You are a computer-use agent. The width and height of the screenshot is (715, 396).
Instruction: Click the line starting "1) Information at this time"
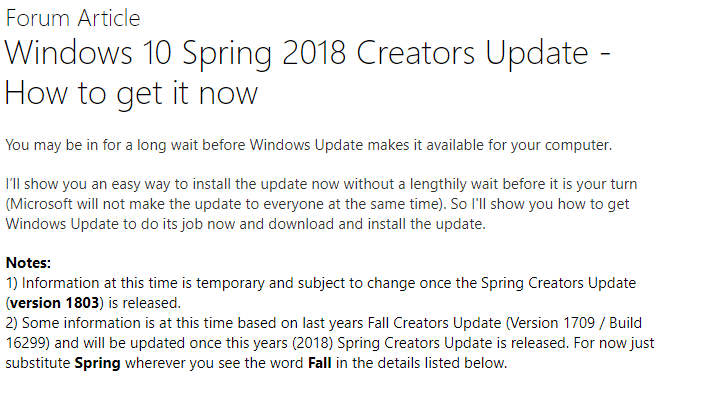(x=321, y=283)
